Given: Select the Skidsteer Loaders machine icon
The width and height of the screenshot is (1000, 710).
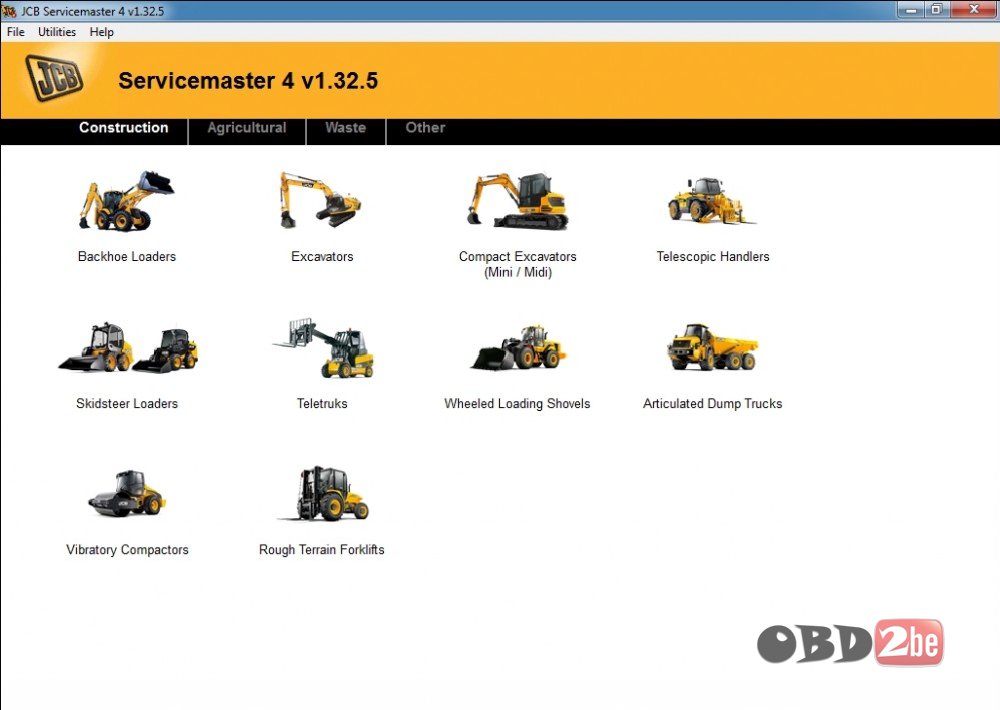Looking at the screenshot, I should pyautogui.click(x=128, y=348).
